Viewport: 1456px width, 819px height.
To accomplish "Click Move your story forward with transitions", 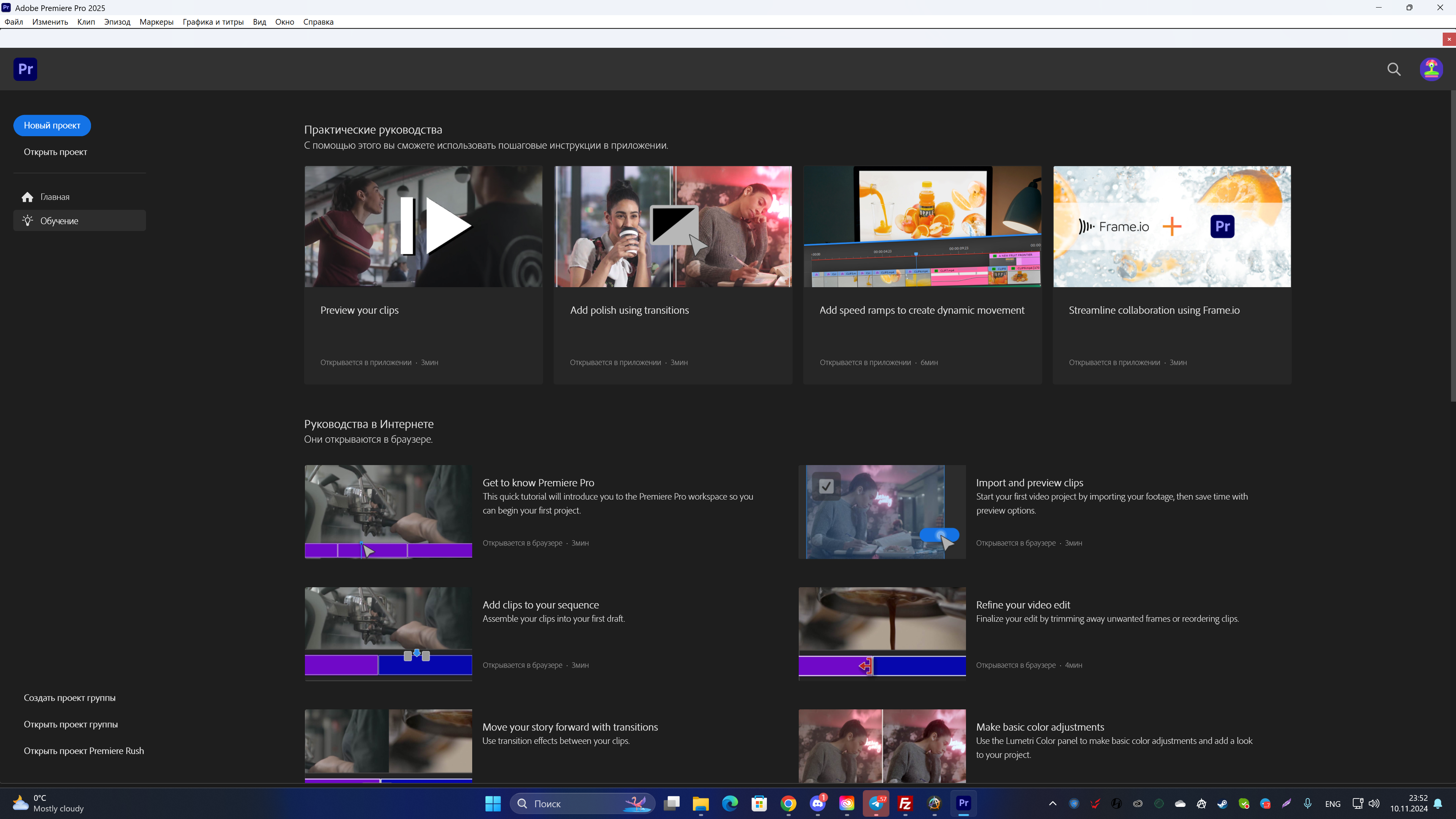I will click(570, 727).
